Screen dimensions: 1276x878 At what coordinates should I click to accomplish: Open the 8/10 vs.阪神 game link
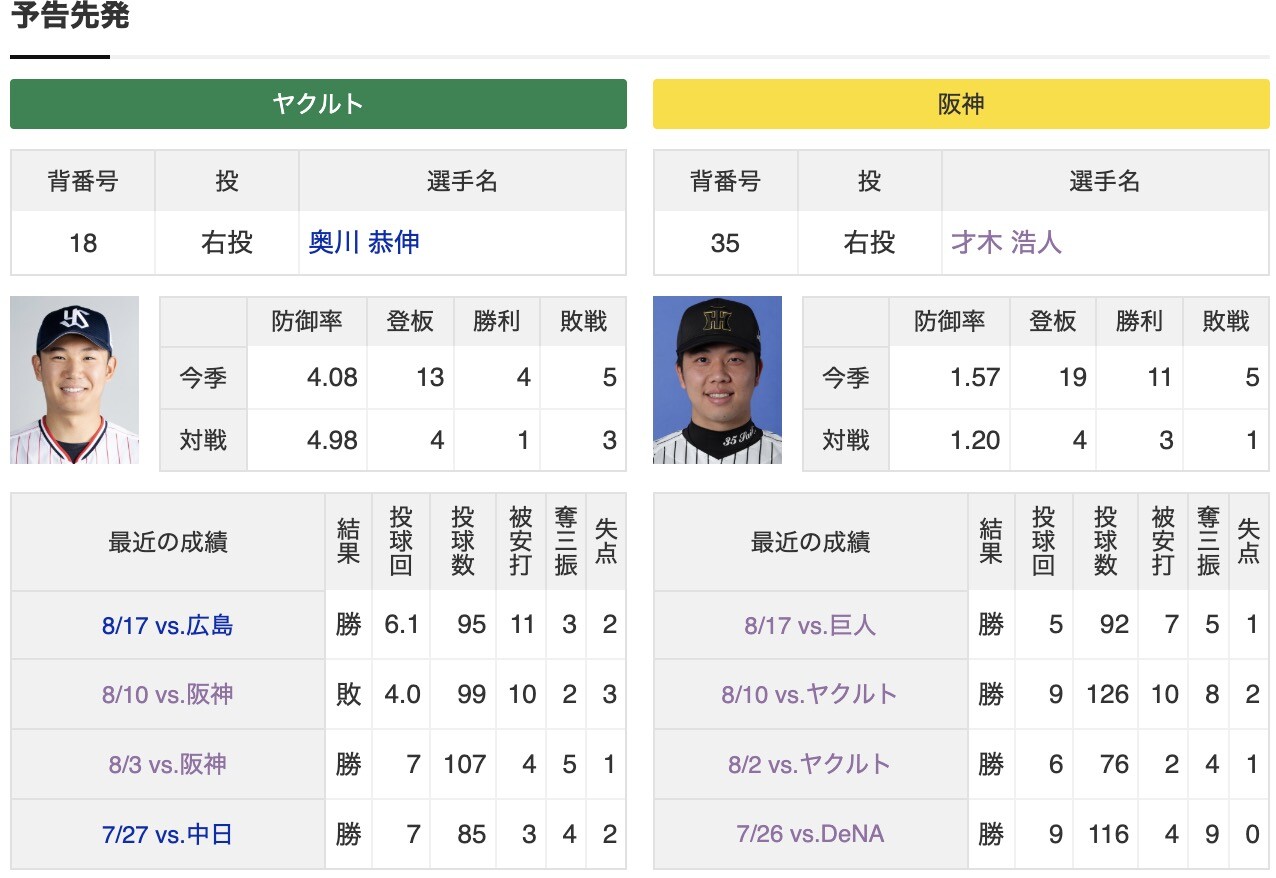[168, 695]
